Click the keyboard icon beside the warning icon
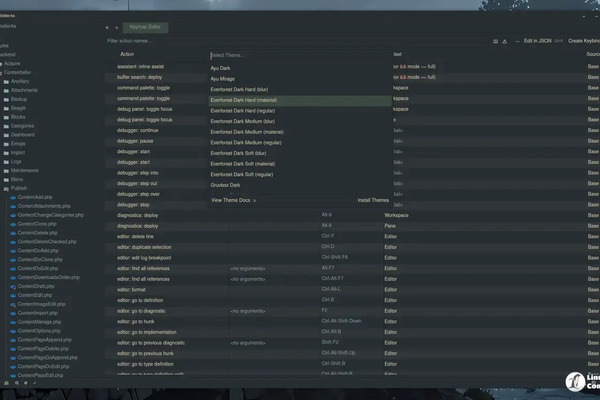600x400 pixels. [x=495, y=41]
